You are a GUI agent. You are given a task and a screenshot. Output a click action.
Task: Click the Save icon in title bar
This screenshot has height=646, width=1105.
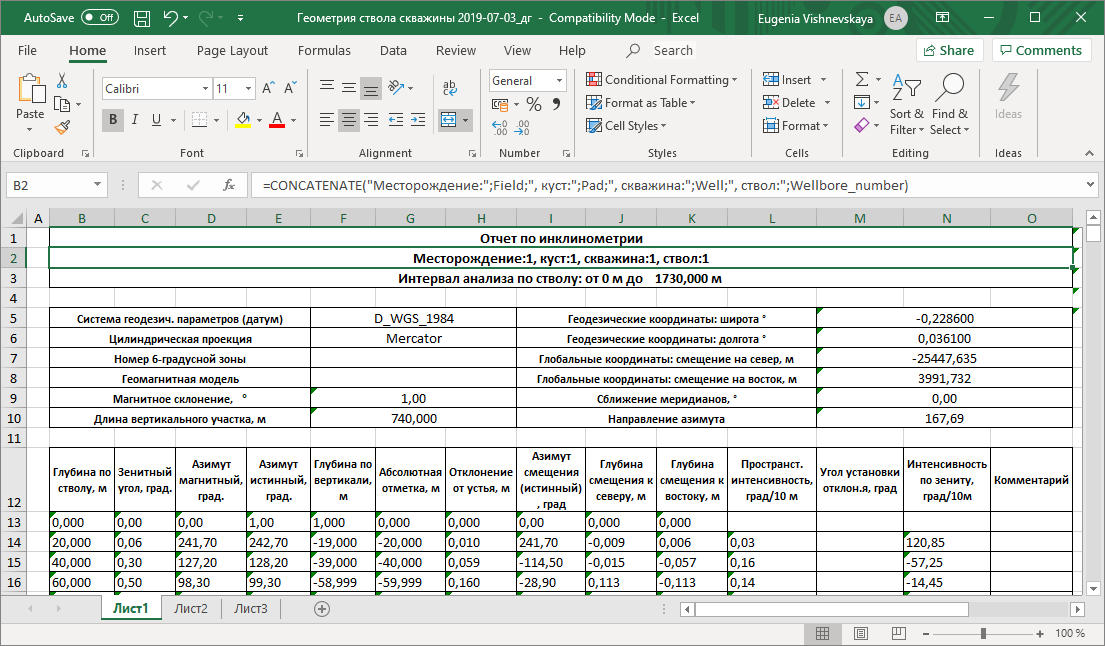(x=142, y=18)
